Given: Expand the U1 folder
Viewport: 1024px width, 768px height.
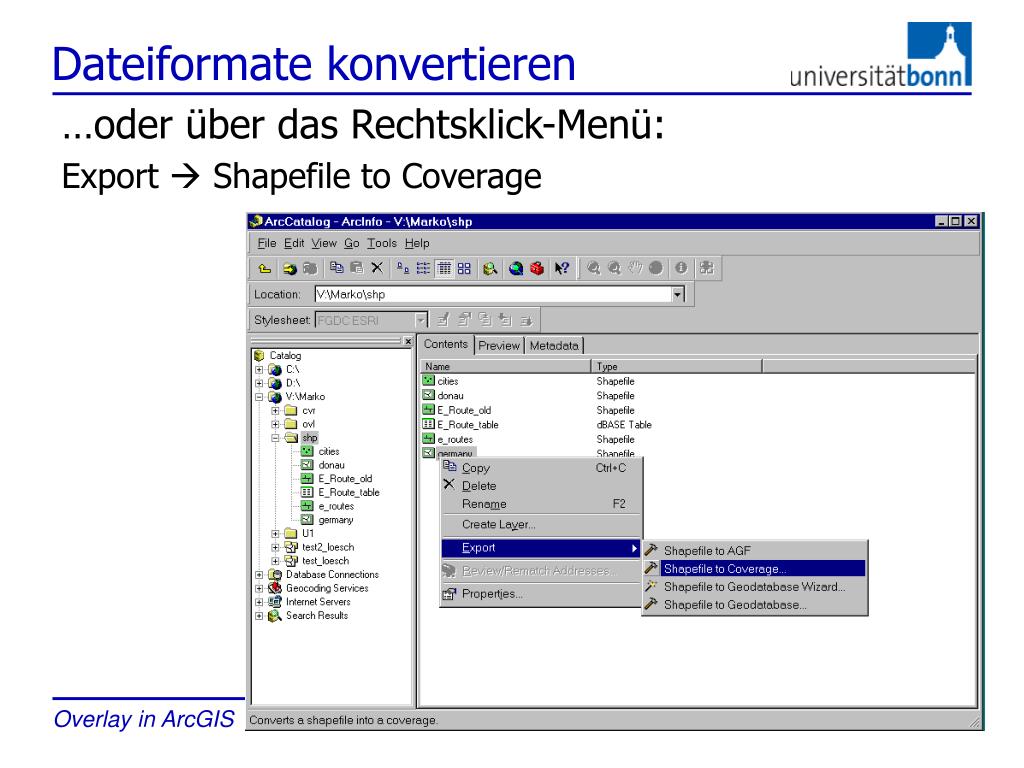Looking at the screenshot, I should point(276,534).
